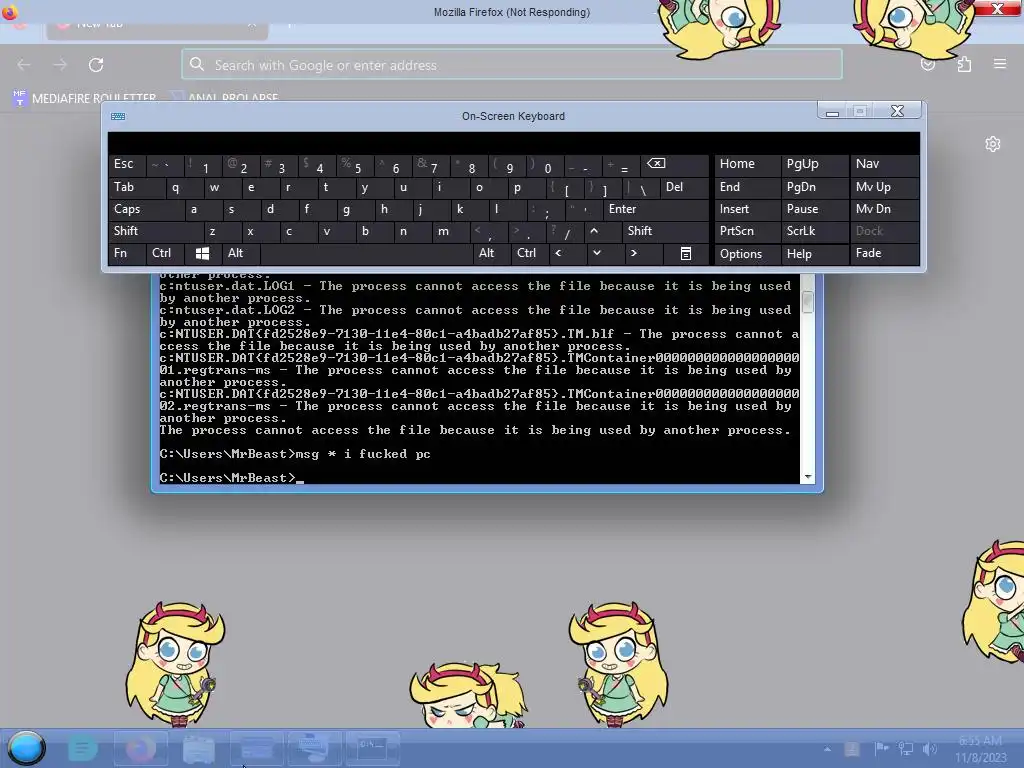Viewport: 1024px width, 768px height.
Task: Toggle the left Ctrl key
Action: 164,253
